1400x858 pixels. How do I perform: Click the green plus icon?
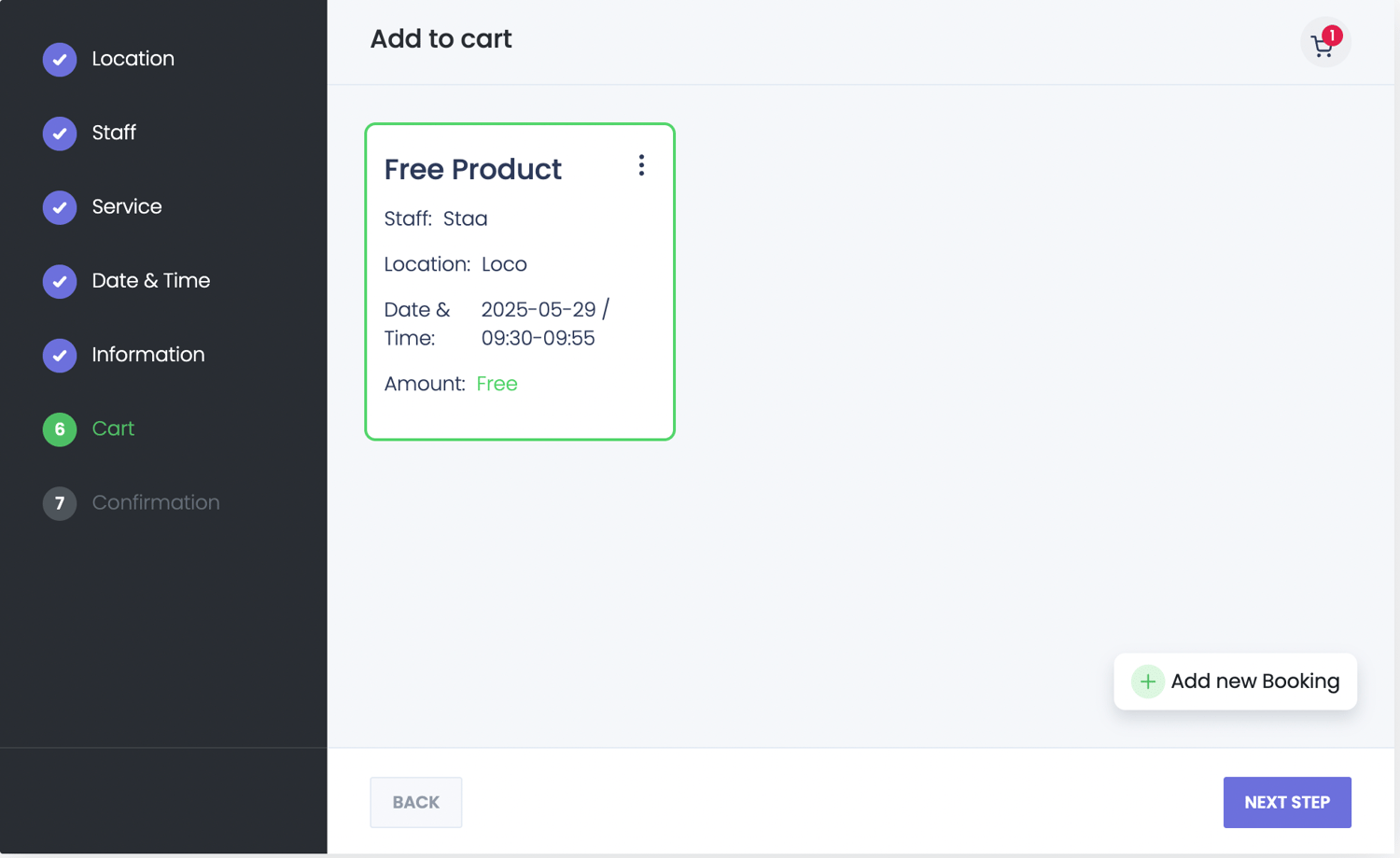(1147, 682)
